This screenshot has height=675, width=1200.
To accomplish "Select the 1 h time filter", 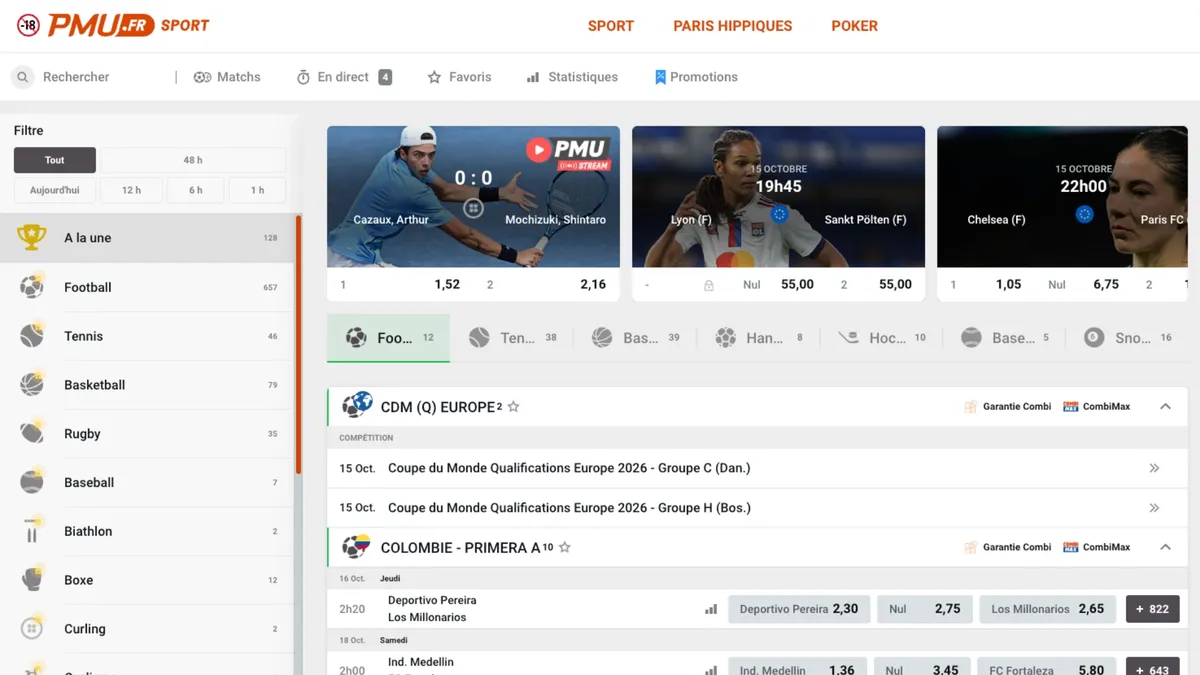I will 257,190.
